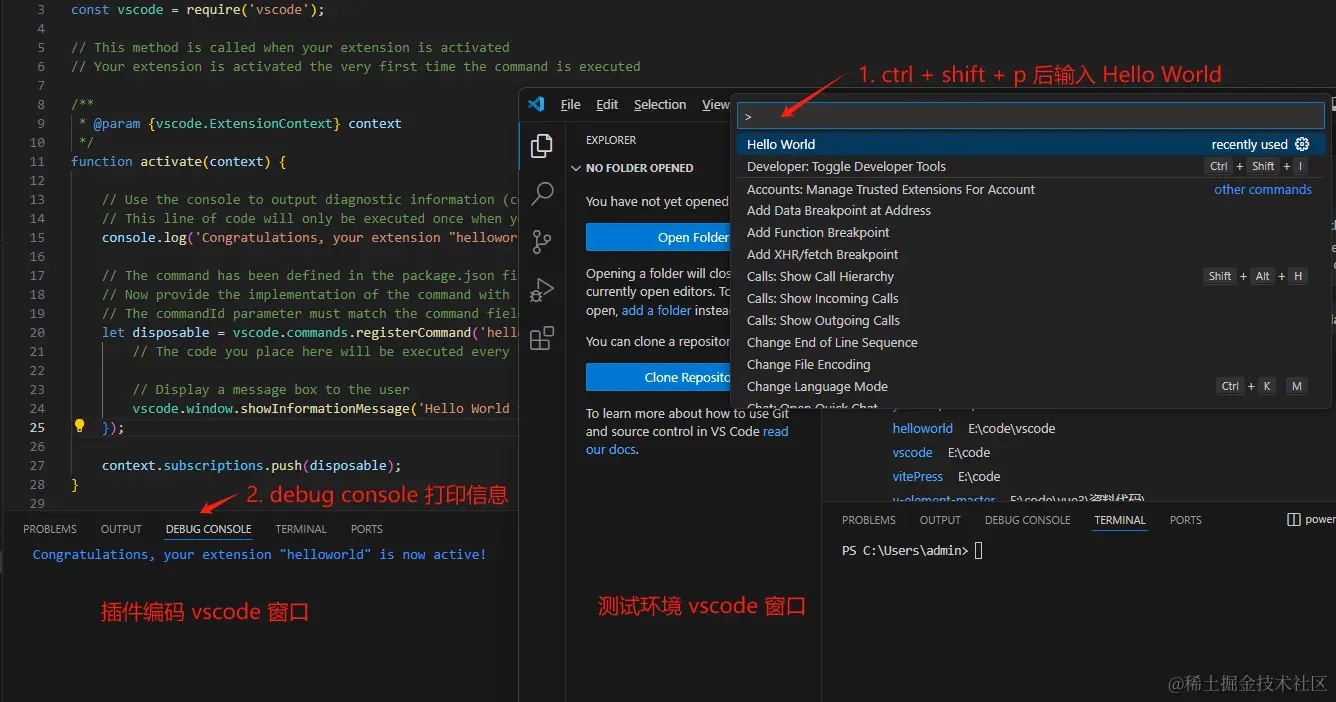Screen dimensions: 1336x702
Task: Select Hello World command in palette
Action: [x=1031, y=144]
